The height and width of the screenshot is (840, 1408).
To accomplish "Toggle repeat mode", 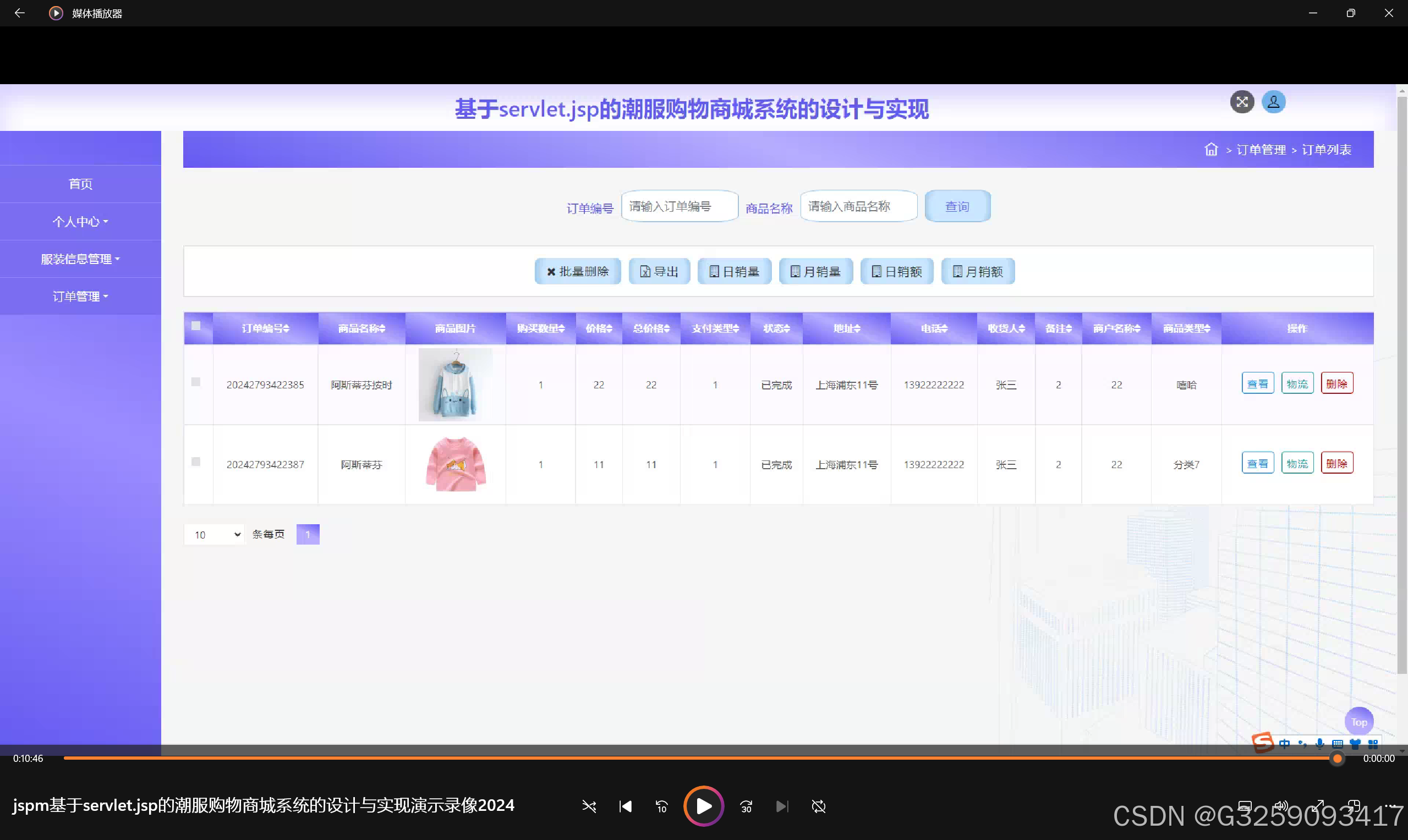I will (x=819, y=806).
